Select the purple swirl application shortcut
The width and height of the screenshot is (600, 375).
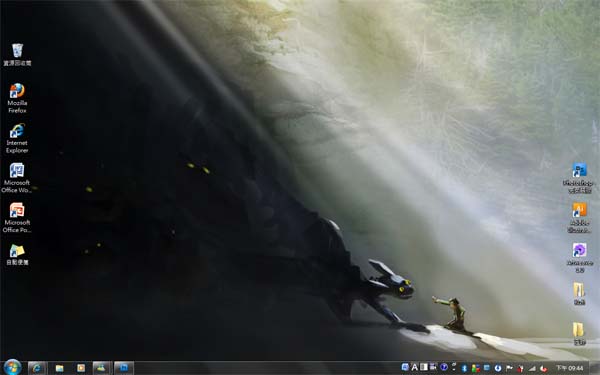(x=579, y=258)
